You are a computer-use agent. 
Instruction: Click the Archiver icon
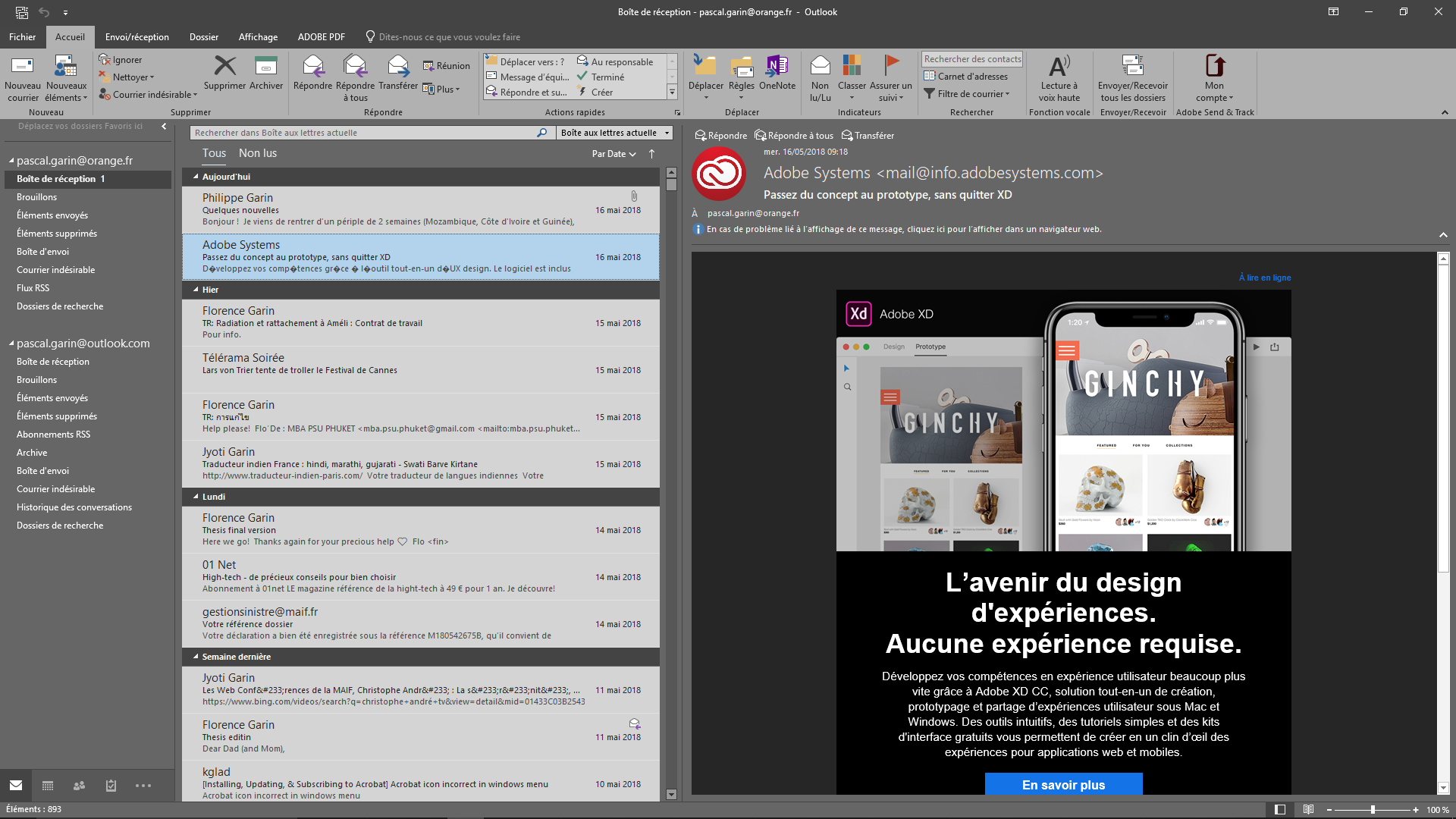266,66
